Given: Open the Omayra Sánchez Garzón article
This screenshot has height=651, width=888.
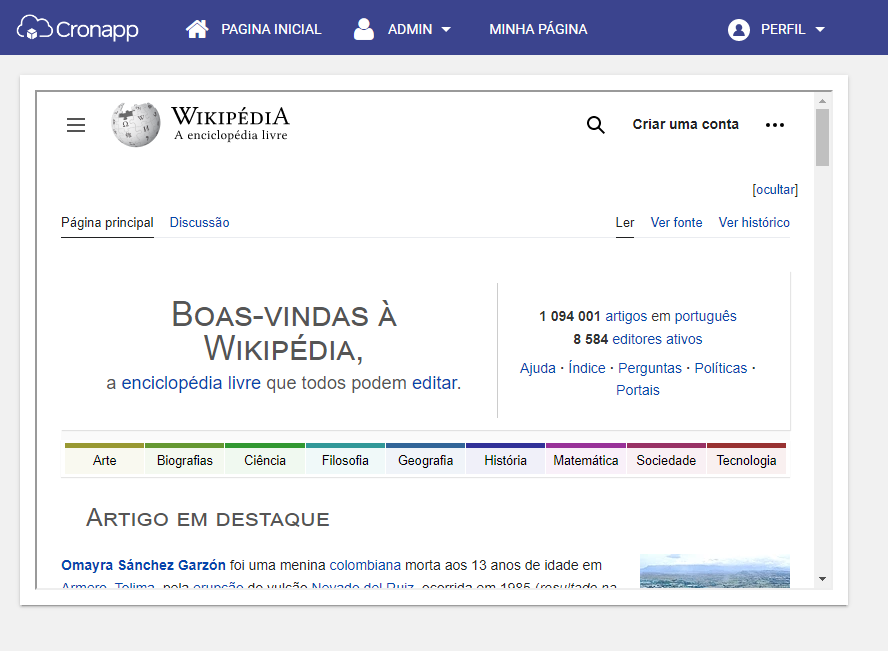Looking at the screenshot, I should [x=143, y=565].
